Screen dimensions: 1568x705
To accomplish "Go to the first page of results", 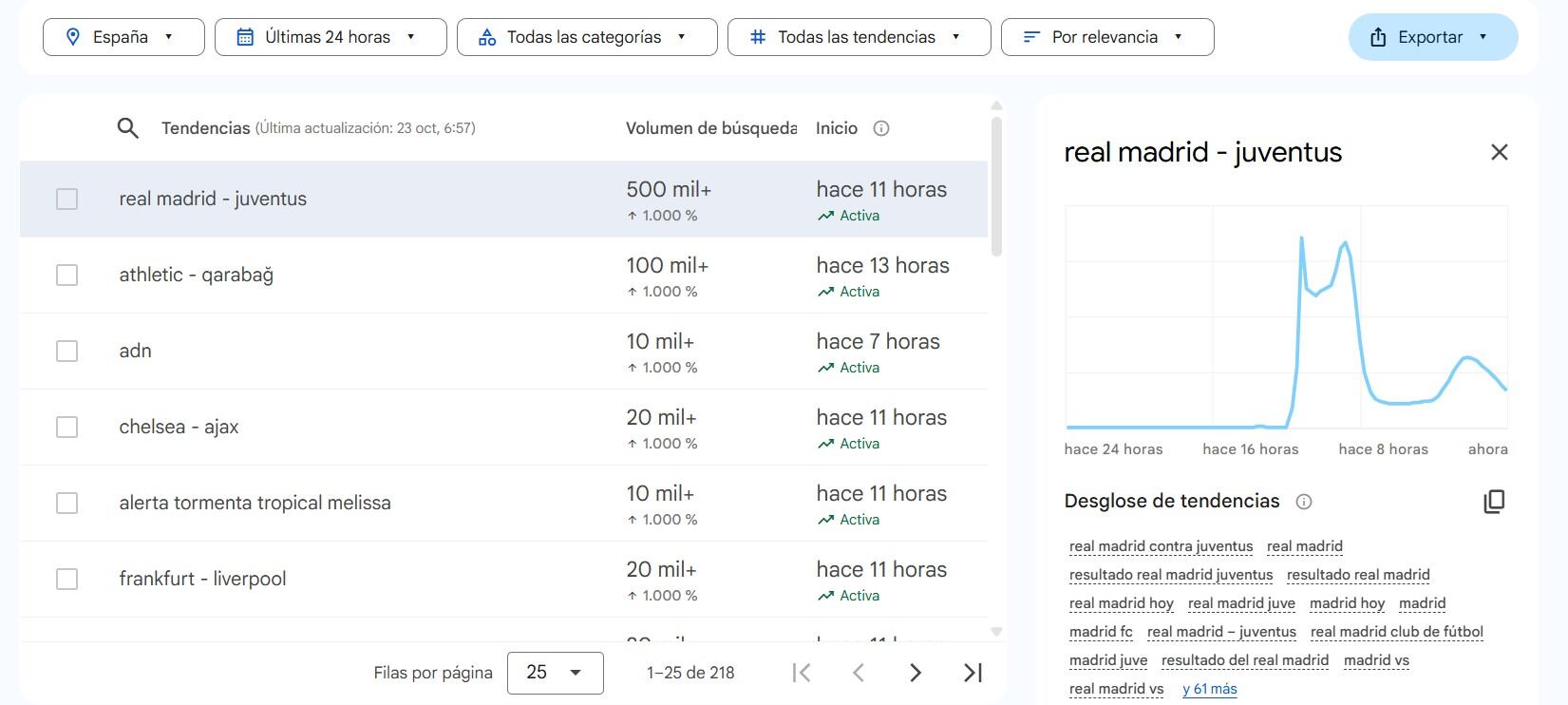I will point(802,673).
